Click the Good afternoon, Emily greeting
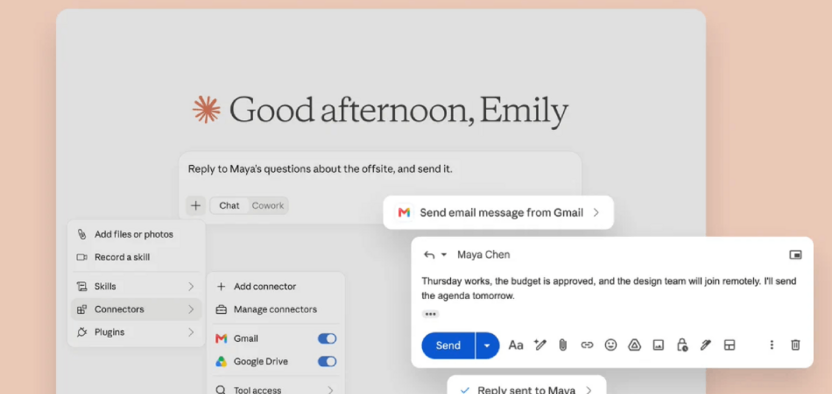The image size is (832, 394). [398, 111]
